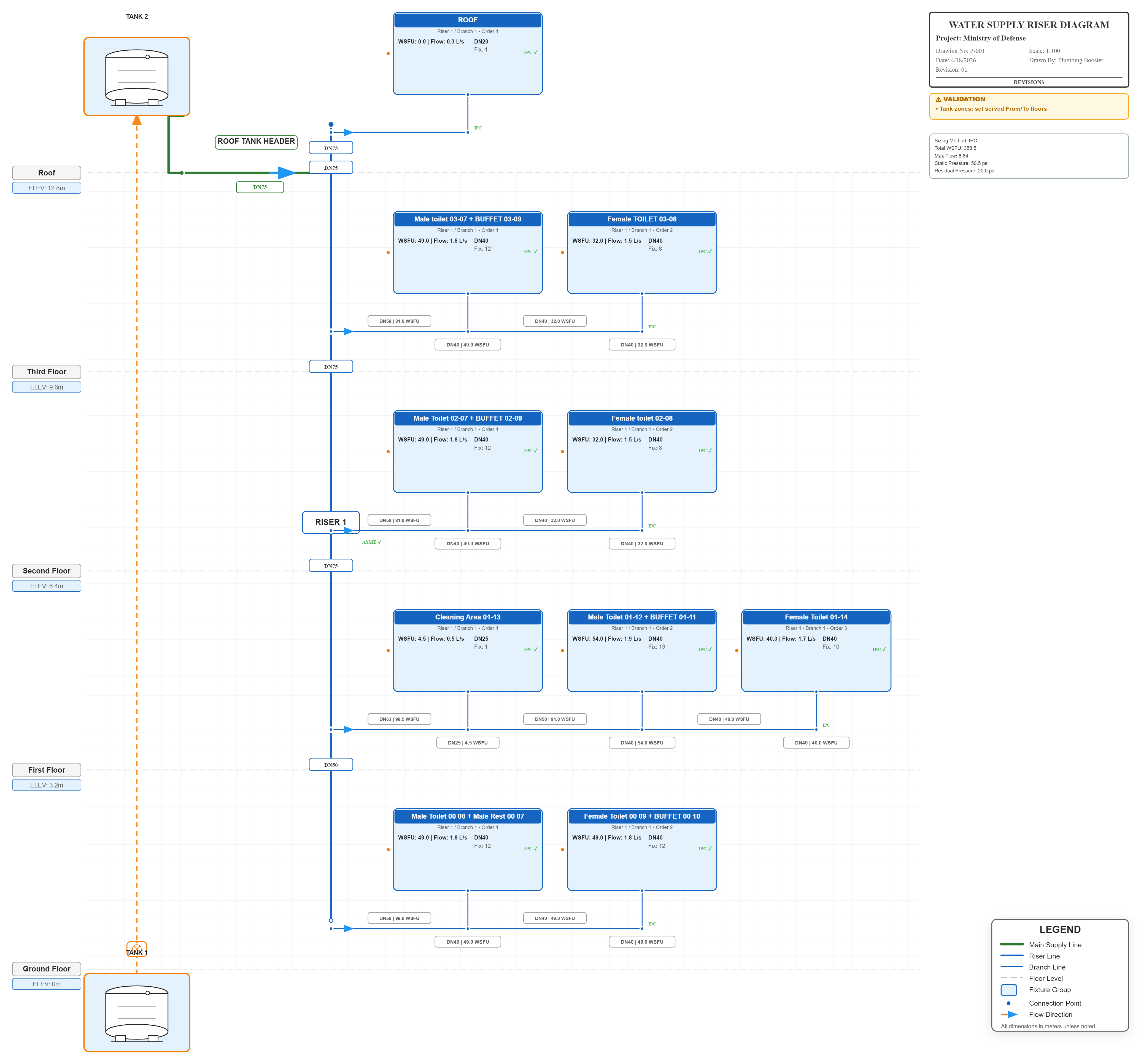Click Project: Ministry of Defense text
The width and height of the screenshot is (1141, 1064).
(x=980, y=39)
